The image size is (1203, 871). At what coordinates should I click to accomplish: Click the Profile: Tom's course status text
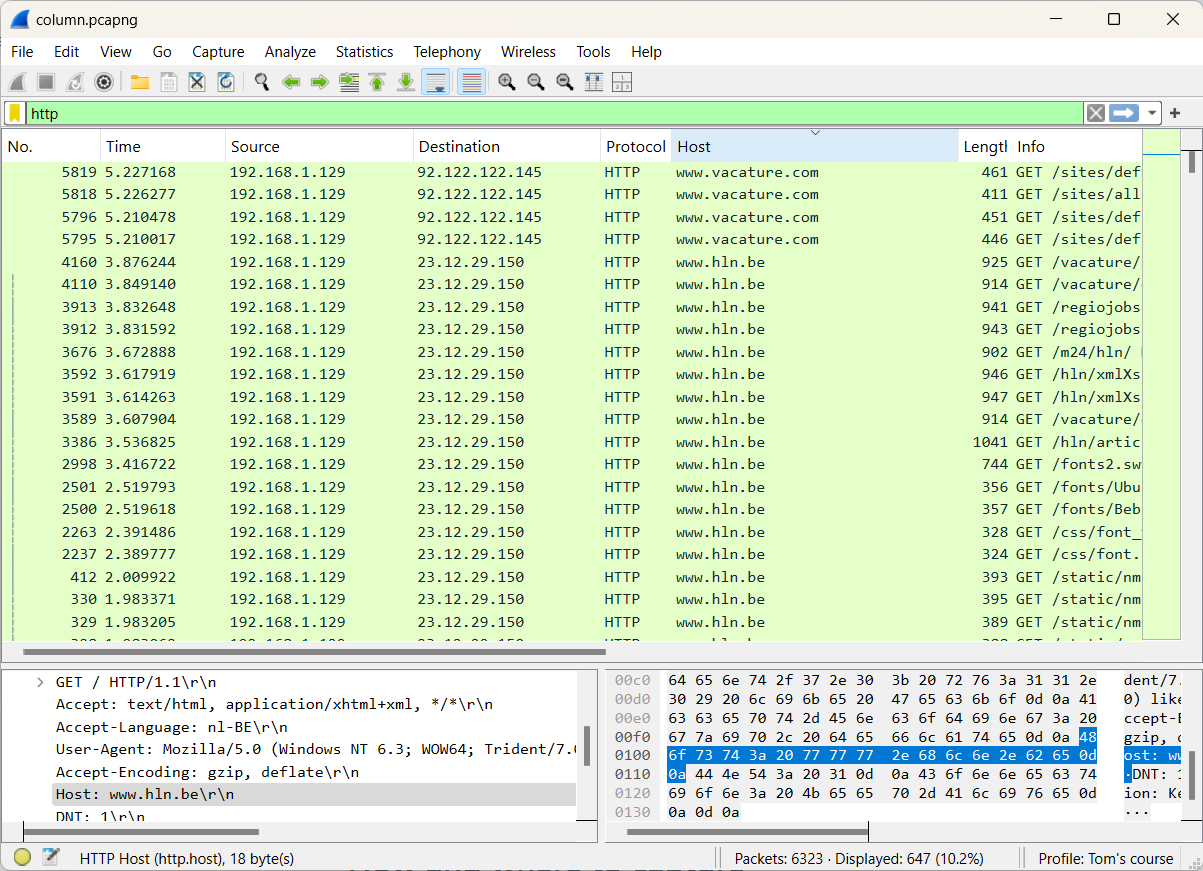pos(1105,858)
